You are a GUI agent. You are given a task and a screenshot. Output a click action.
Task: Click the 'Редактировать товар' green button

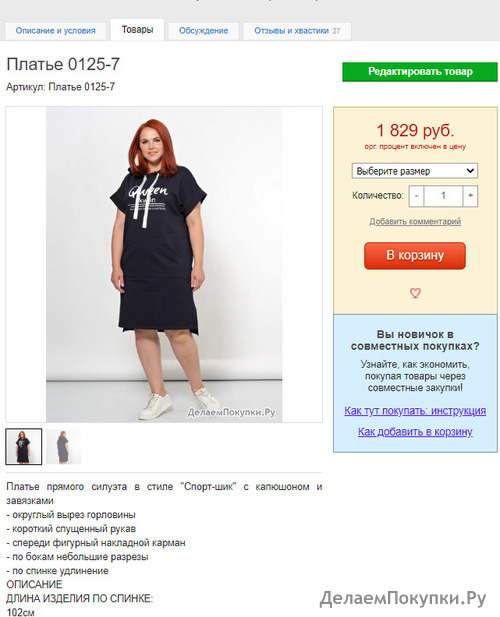pos(420,72)
